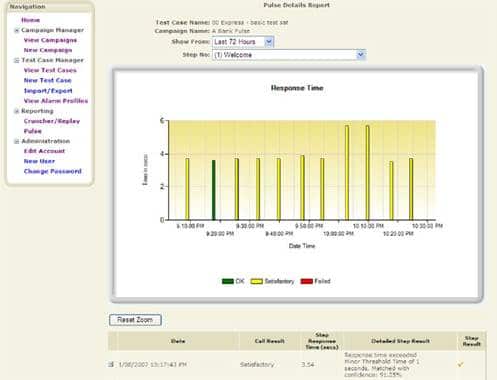Open the Pulse report link
The image size is (497, 380).
33,131
